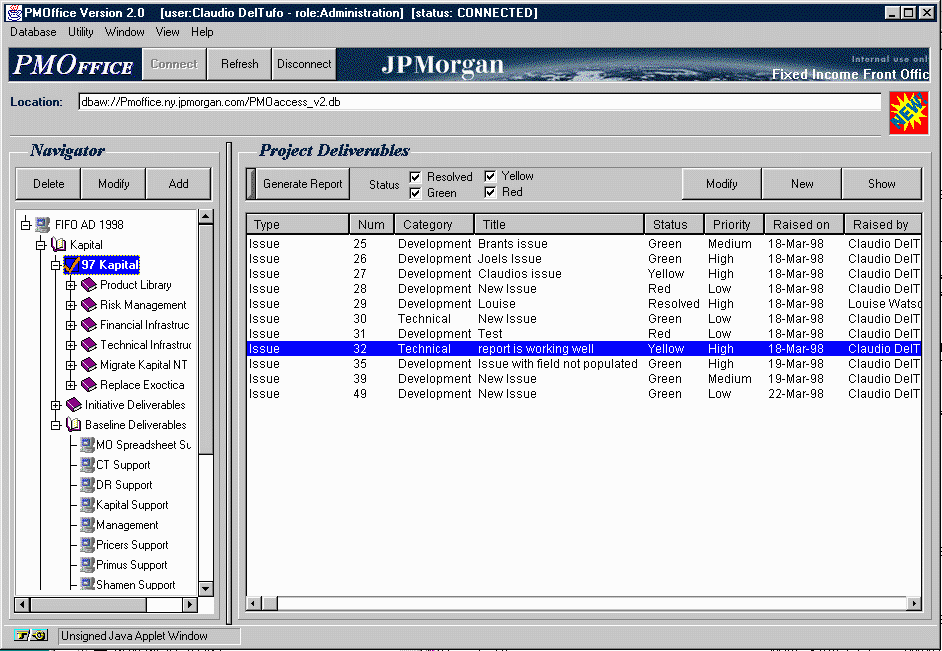Click the computer icon for DR Support
Screen dimensions: 942x651
pyautogui.click(x=88, y=485)
